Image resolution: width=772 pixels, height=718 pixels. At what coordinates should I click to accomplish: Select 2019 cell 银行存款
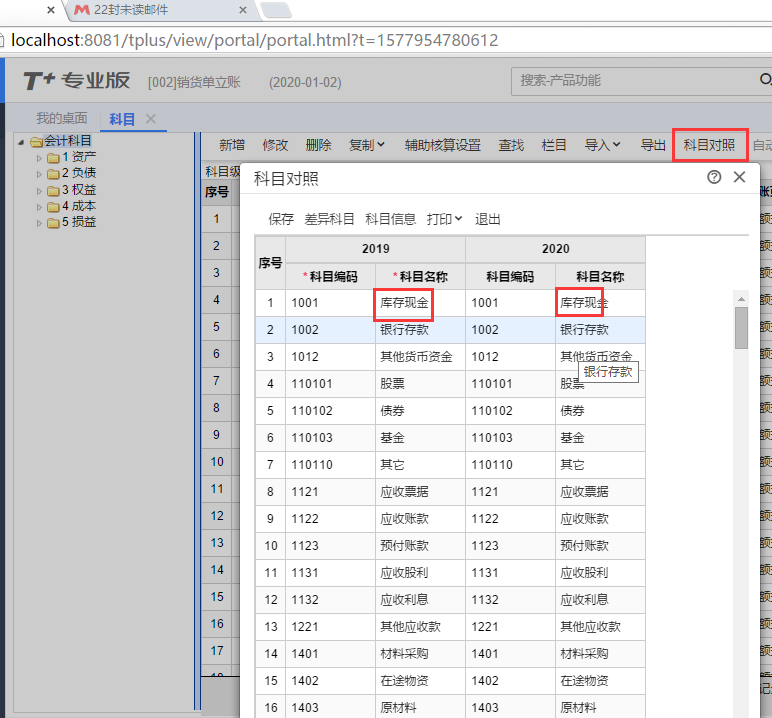coord(420,330)
